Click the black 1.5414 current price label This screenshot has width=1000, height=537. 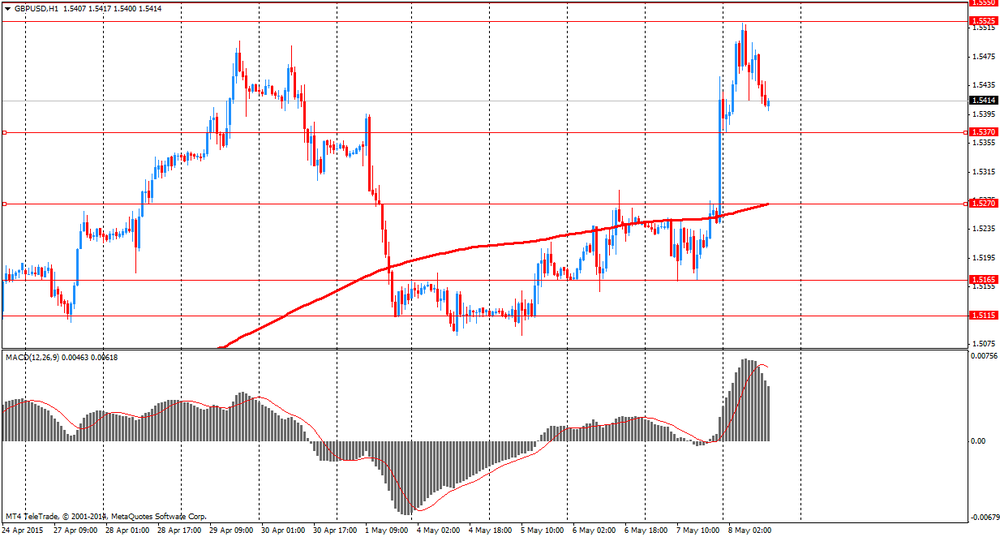pos(983,100)
